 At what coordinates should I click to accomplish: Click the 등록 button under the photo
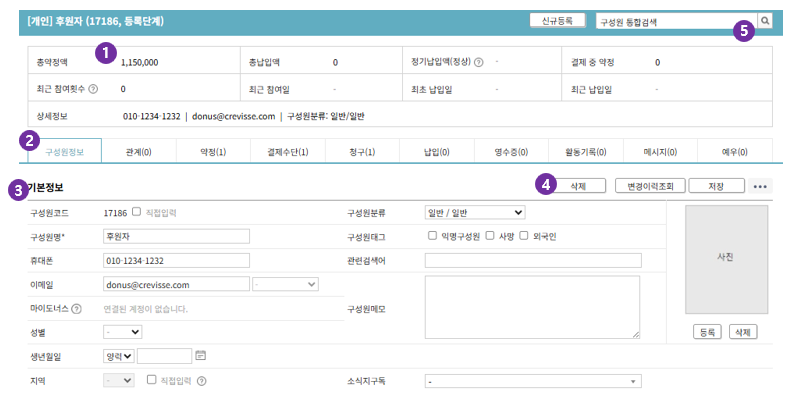pyautogui.click(x=707, y=332)
